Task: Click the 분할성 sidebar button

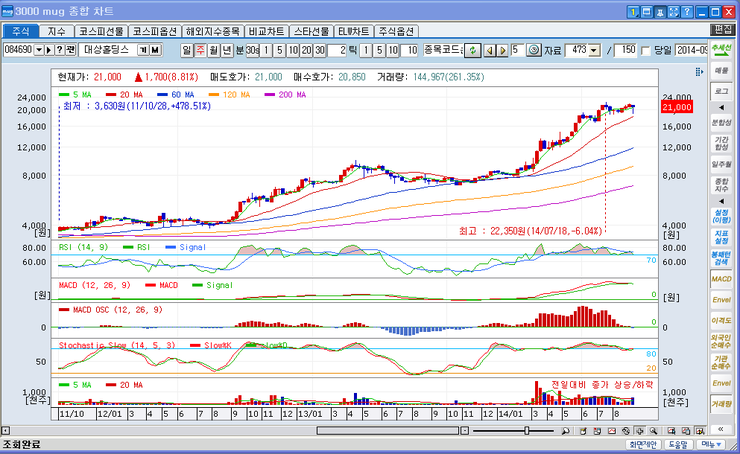Action: 722,123
